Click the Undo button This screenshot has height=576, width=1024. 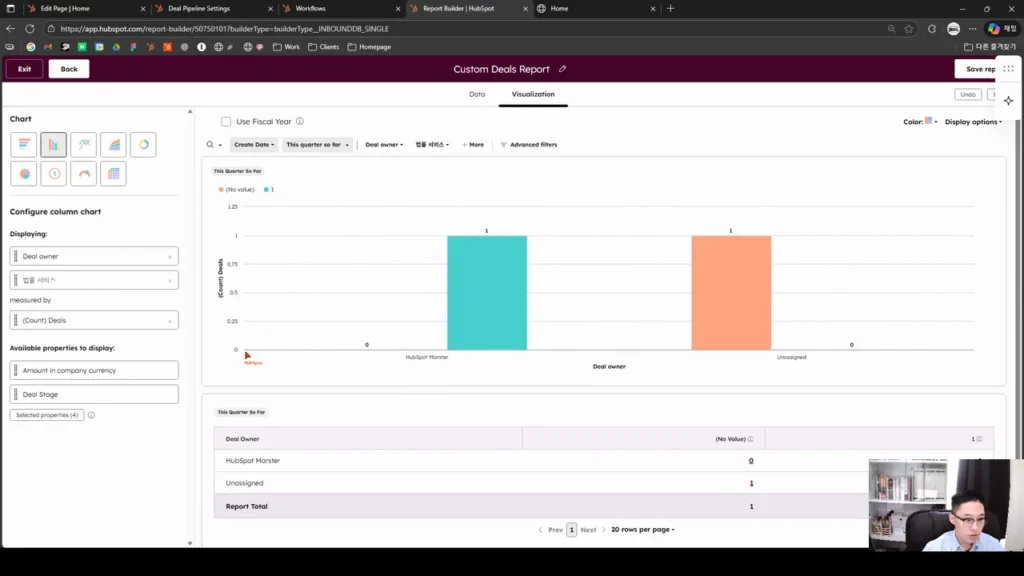click(967, 94)
